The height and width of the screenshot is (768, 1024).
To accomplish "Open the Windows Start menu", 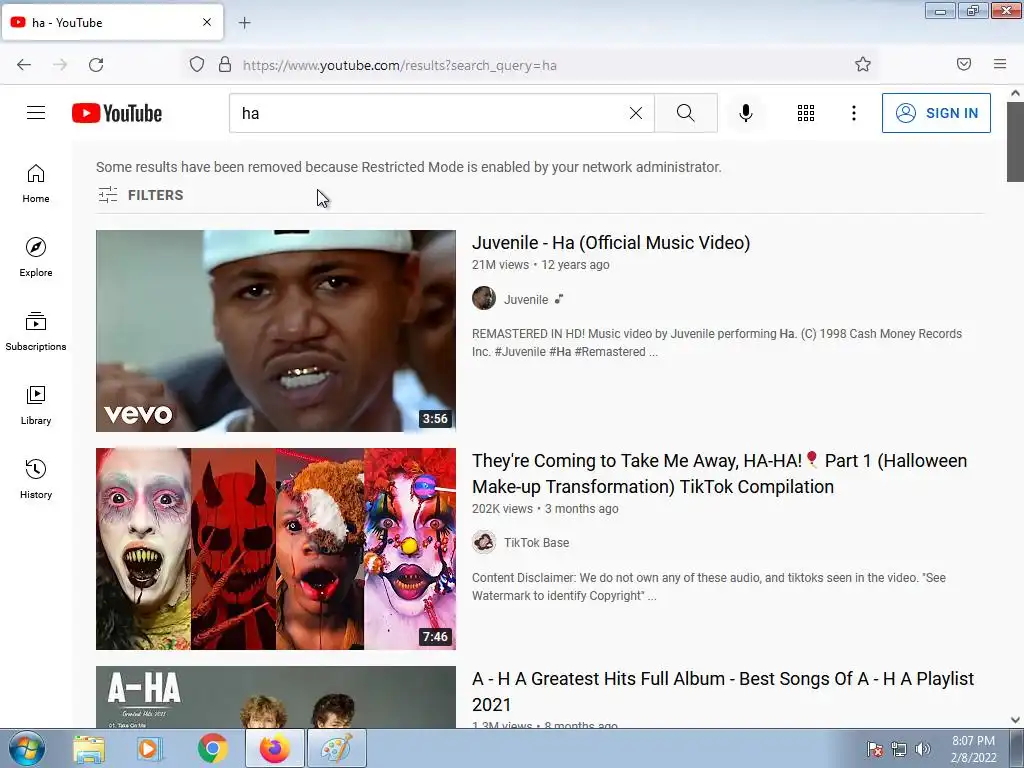I will [x=27, y=748].
